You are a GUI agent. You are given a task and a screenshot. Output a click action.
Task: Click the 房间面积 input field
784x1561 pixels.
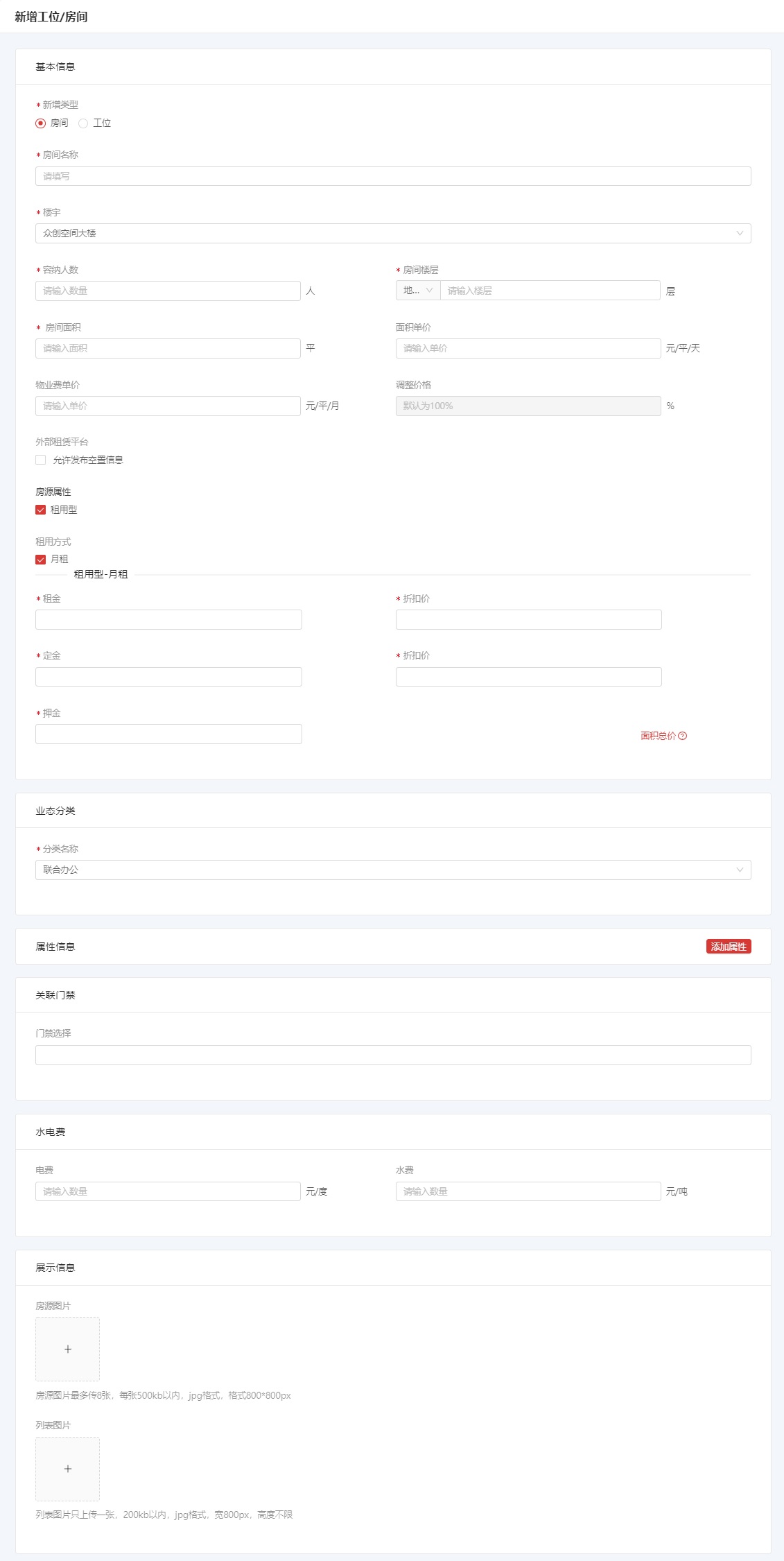[x=168, y=348]
